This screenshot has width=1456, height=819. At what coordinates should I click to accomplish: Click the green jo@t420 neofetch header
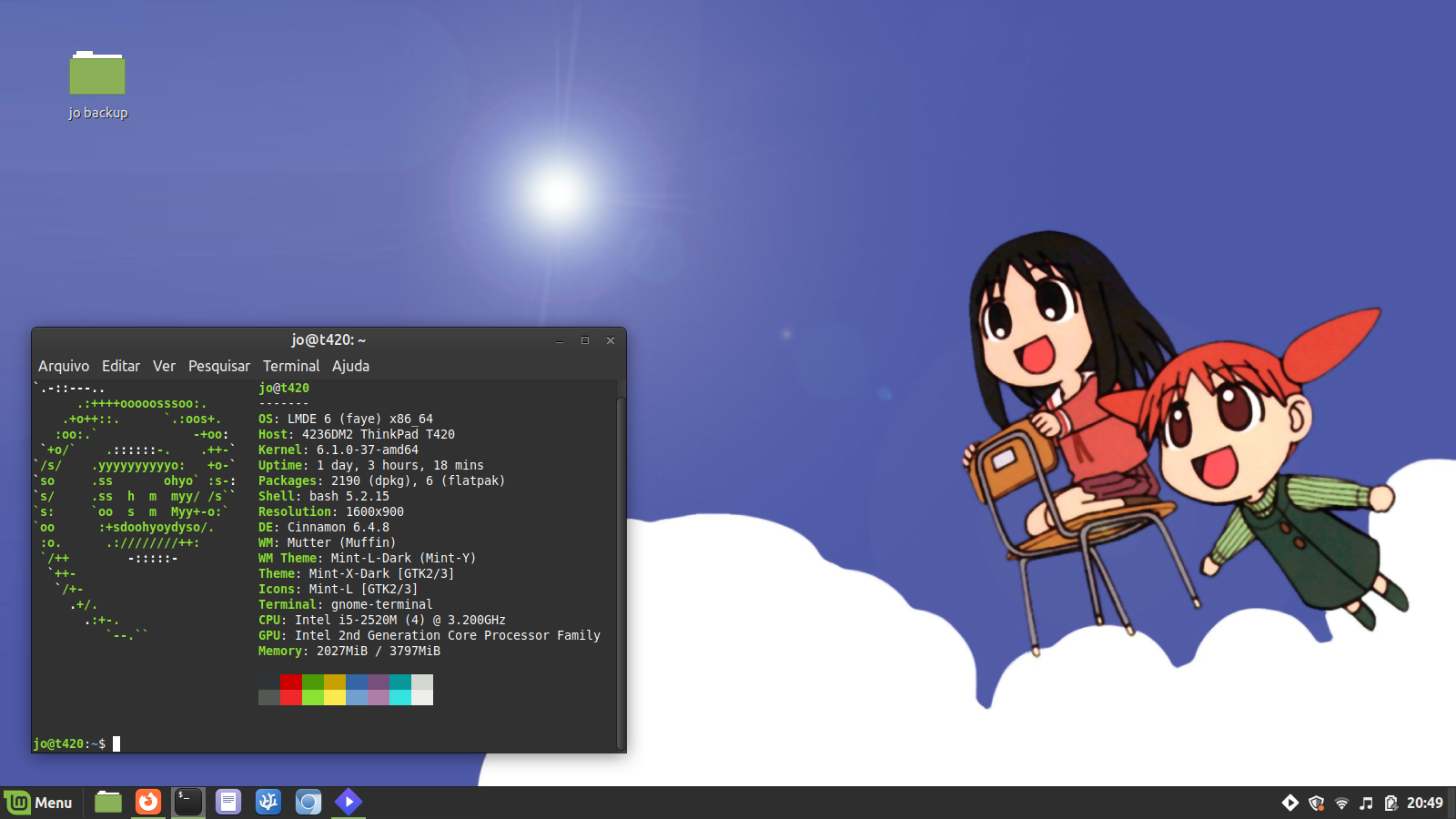pyautogui.click(x=284, y=388)
